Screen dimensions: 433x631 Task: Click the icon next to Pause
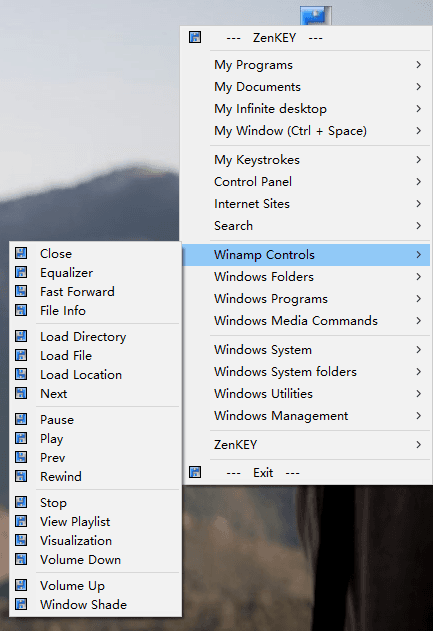21,419
